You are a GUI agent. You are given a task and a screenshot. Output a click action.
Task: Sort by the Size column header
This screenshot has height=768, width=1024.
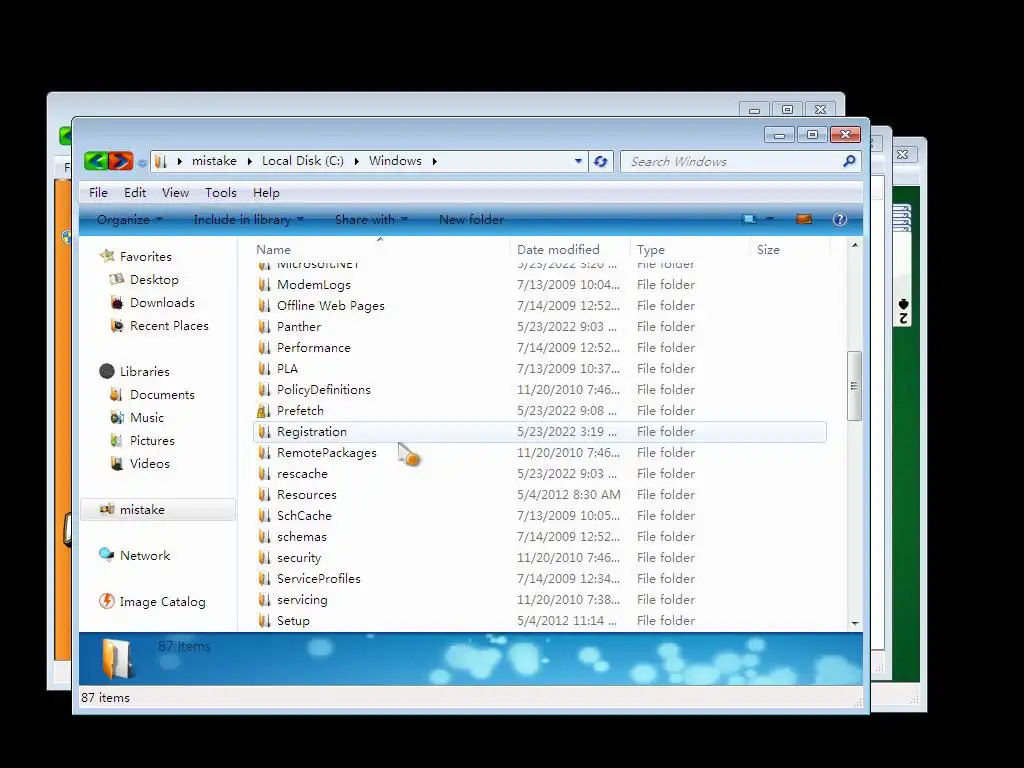tap(790, 249)
